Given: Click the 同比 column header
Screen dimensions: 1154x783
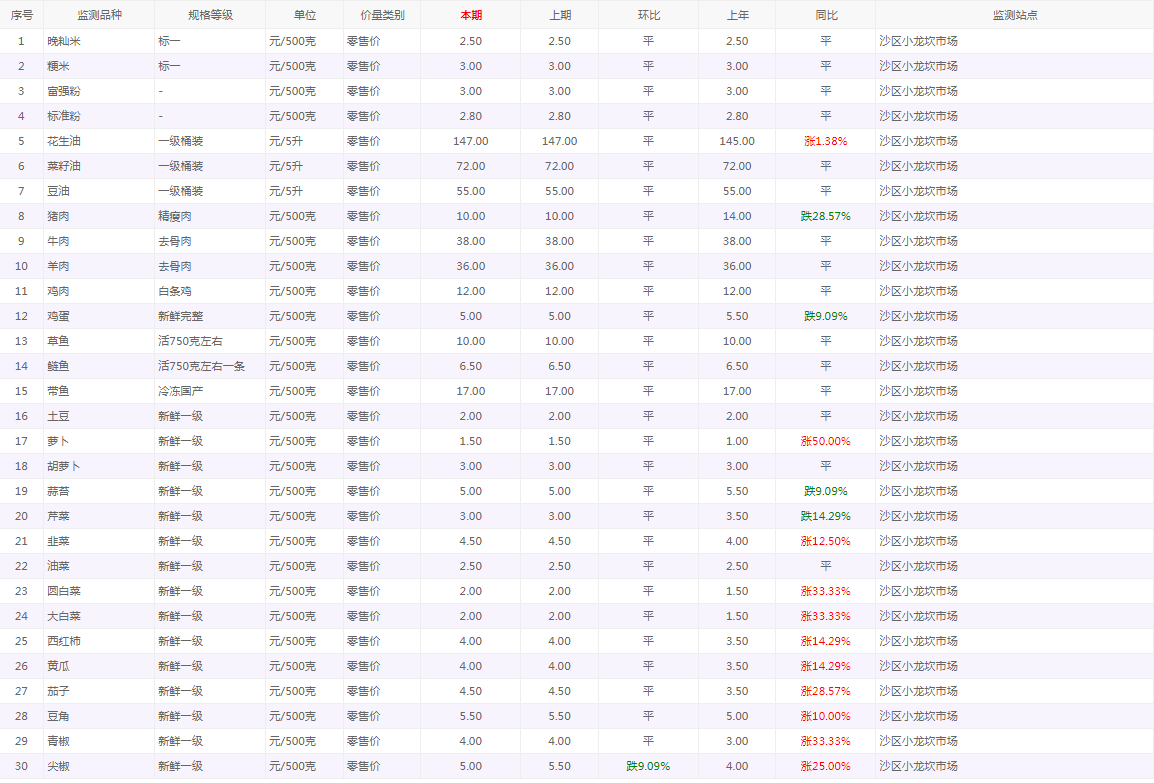Looking at the screenshot, I should click(825, 15).
